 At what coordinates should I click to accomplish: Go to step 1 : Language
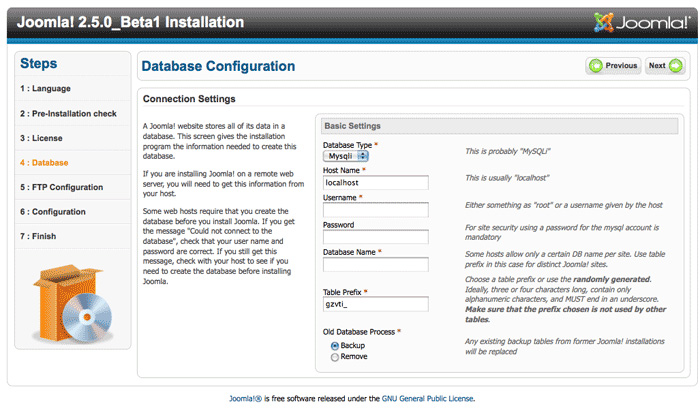(x=45, y=88)
